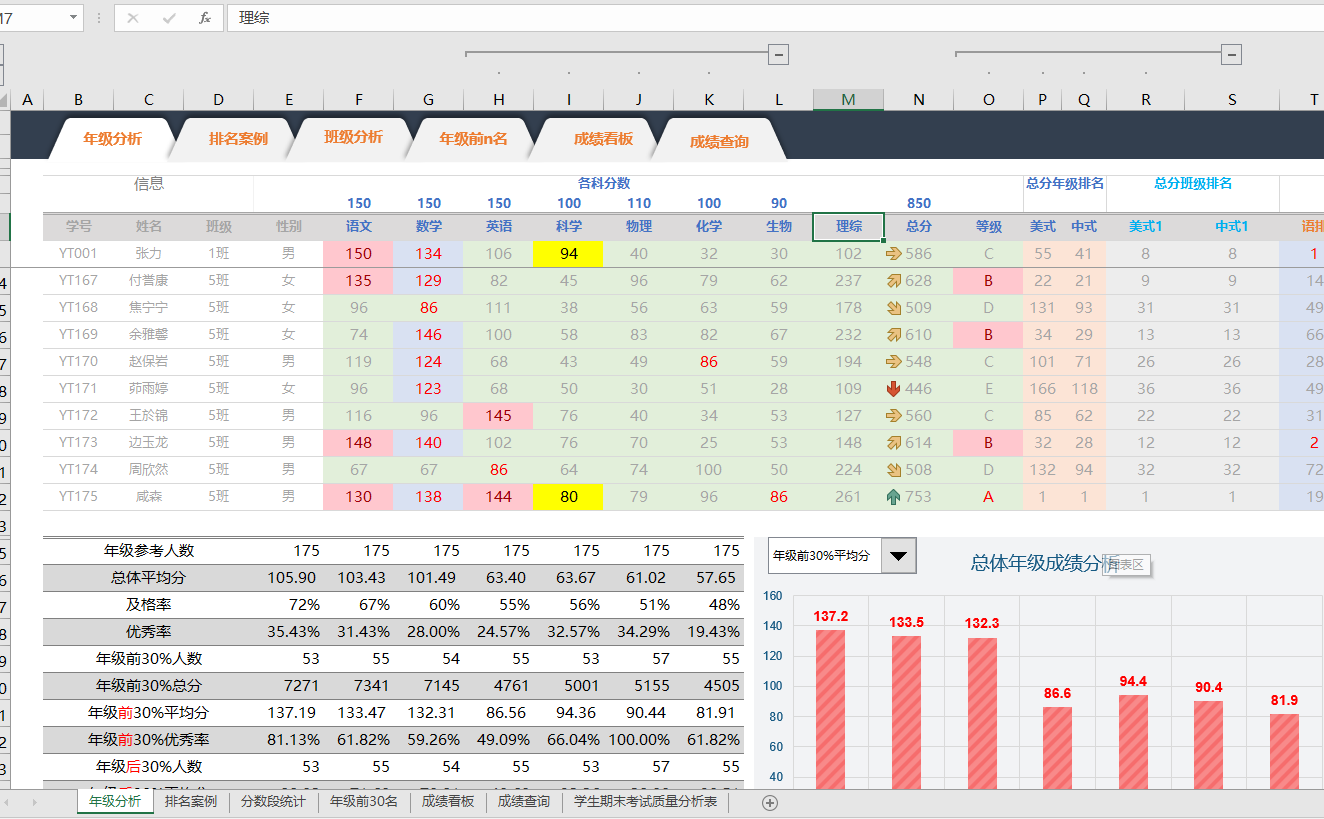Select the 排名案例 sheet tab at the bottom
Screen dimensions: 1324x819
coord(191,802)
